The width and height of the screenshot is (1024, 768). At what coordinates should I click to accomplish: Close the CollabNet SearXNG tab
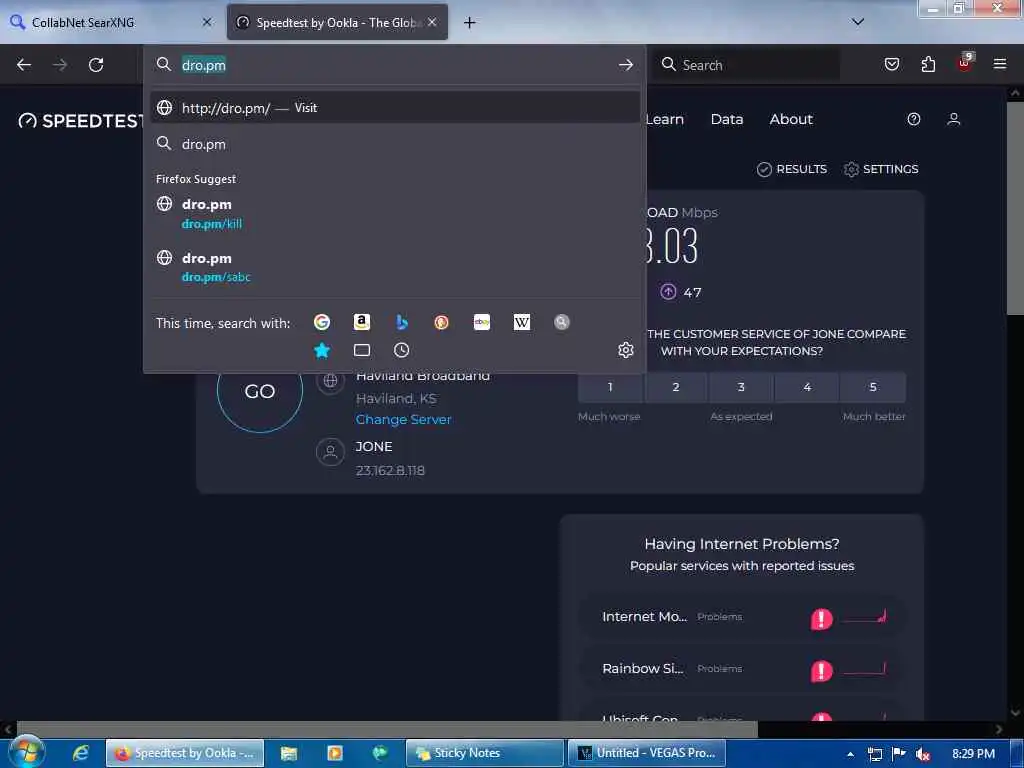tap(207, 22)
